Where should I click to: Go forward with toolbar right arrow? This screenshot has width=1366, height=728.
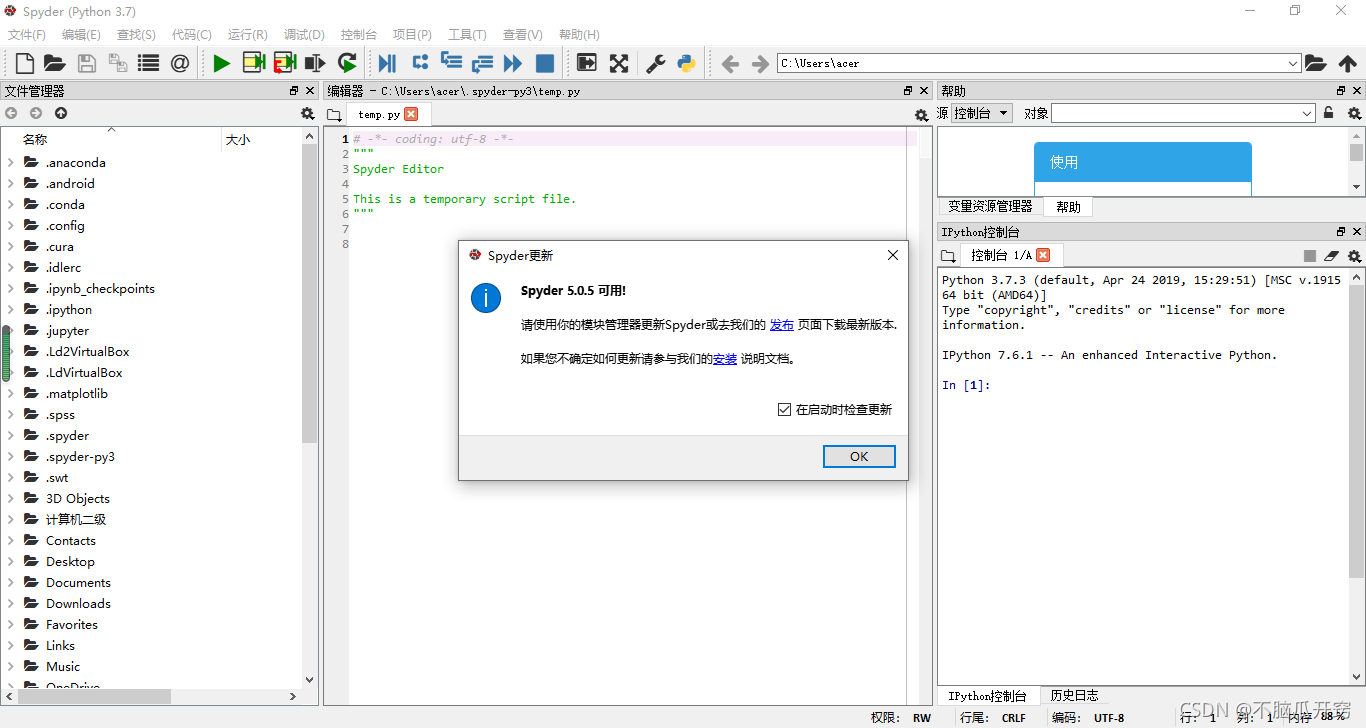tap(760, 63)
